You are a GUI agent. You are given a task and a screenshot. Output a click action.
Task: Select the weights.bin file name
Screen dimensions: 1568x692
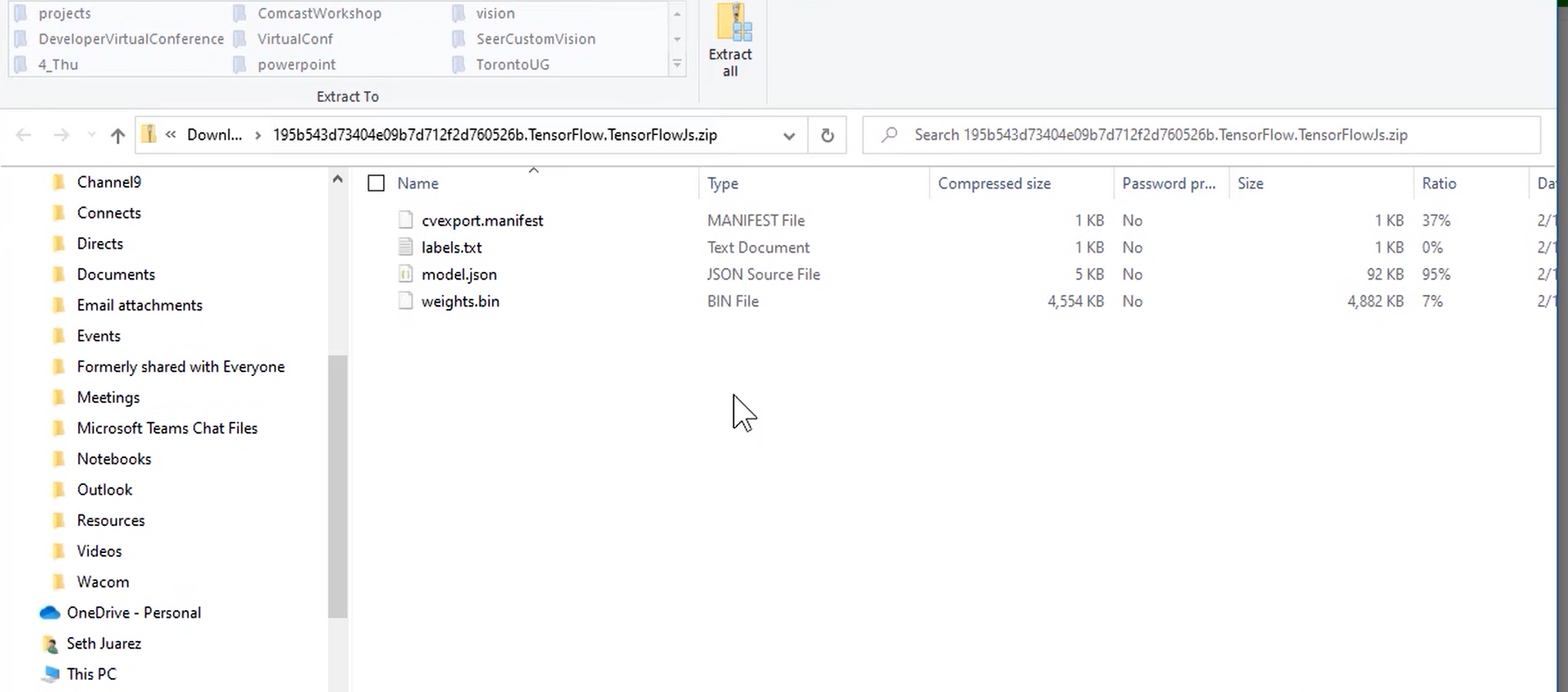[x=460, y=301]
